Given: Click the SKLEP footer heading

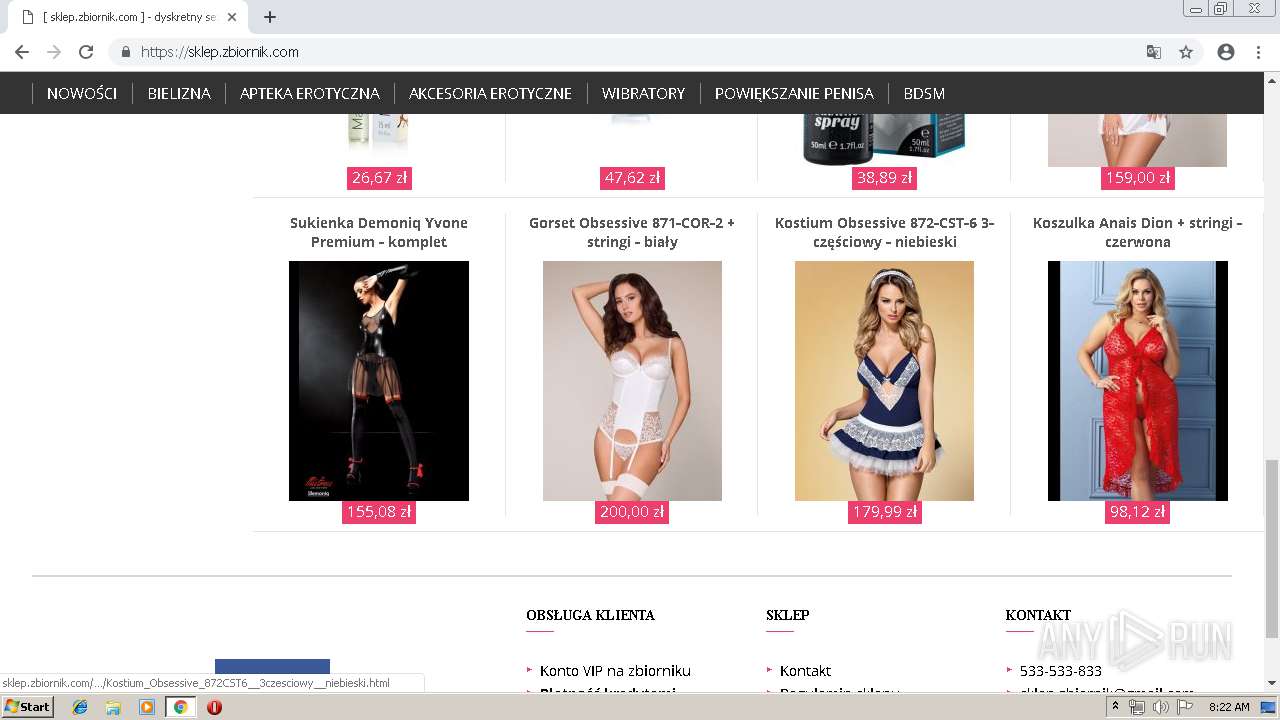Looking at the screenshot, I should (788, 615).
